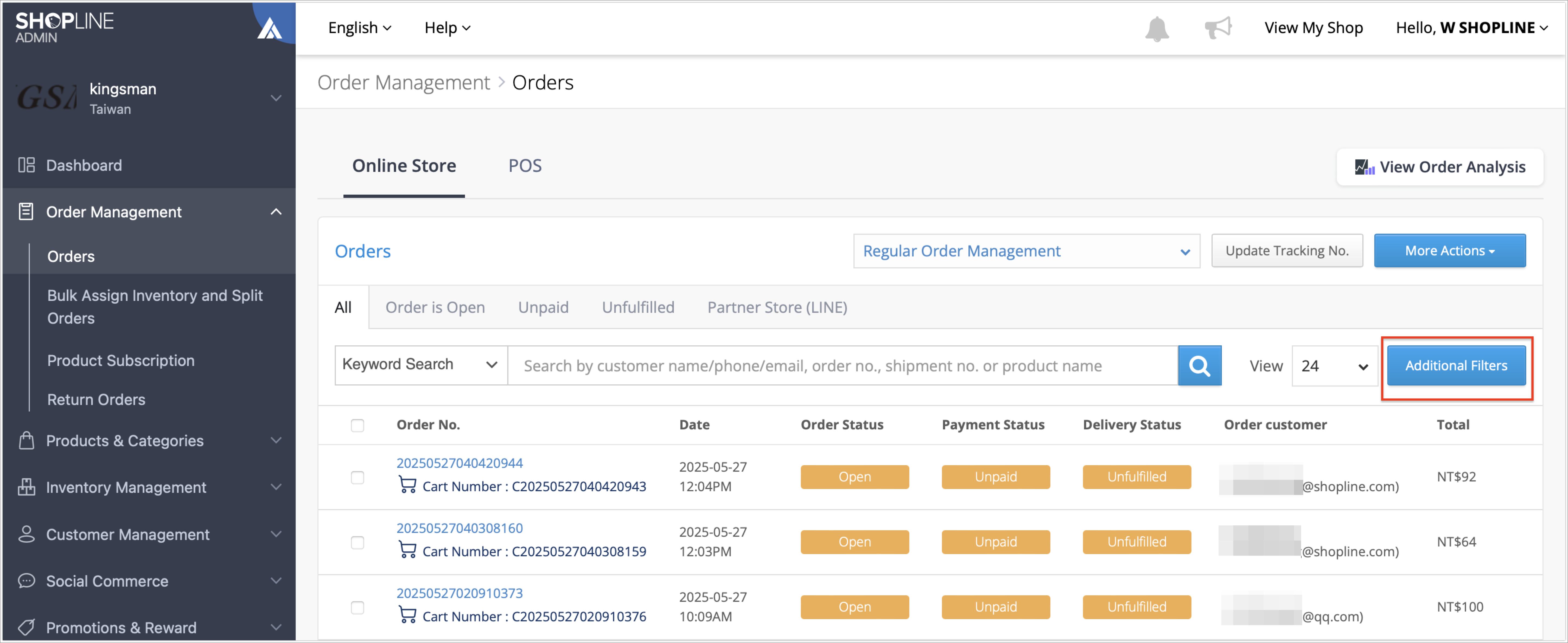Viewport: 1568px width, 643px height.
Task: Click Unpaid badge for order 20250527040308160
Action: (996, 542)
